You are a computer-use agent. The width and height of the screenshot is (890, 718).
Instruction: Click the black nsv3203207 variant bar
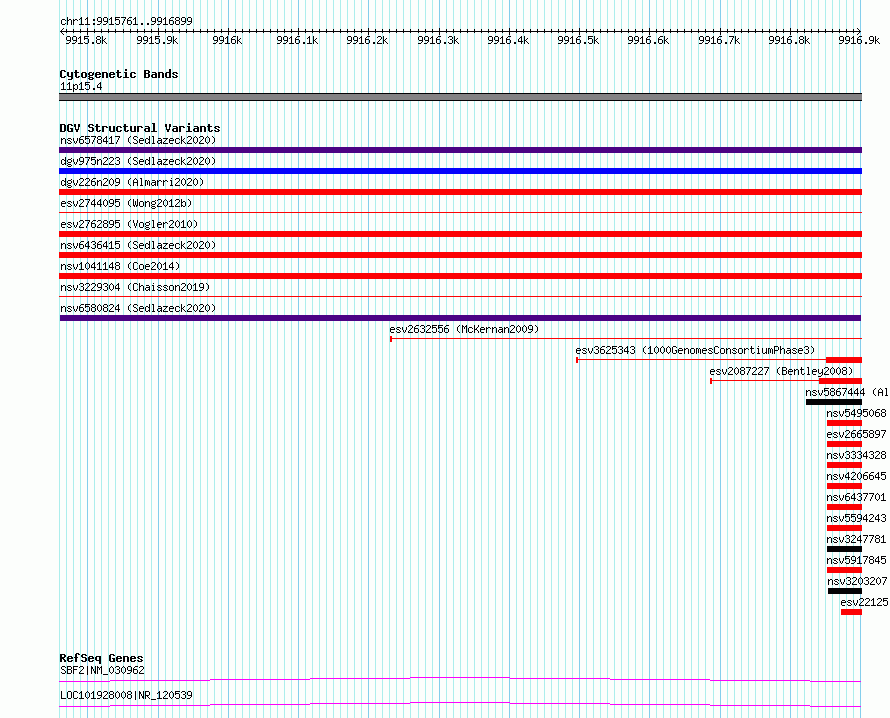pos(845,591)
